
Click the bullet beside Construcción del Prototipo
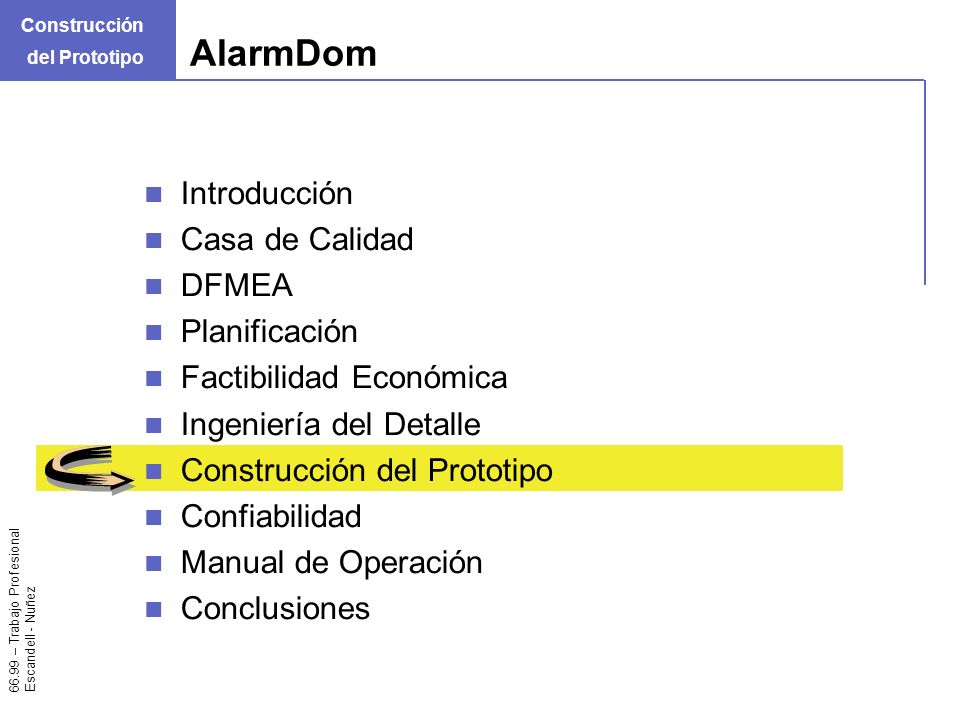154,471
